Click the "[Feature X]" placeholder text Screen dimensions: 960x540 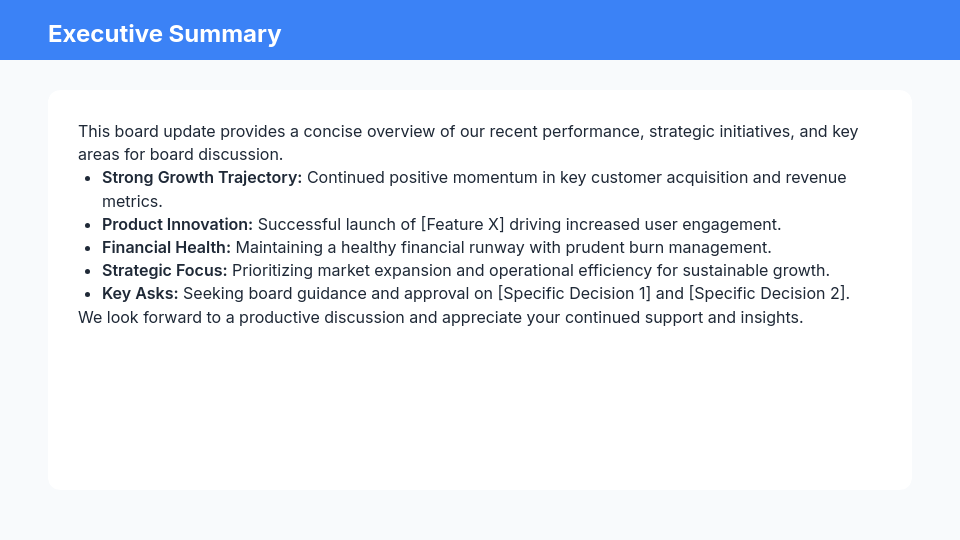pyautogui.click(x=462, y=224)
